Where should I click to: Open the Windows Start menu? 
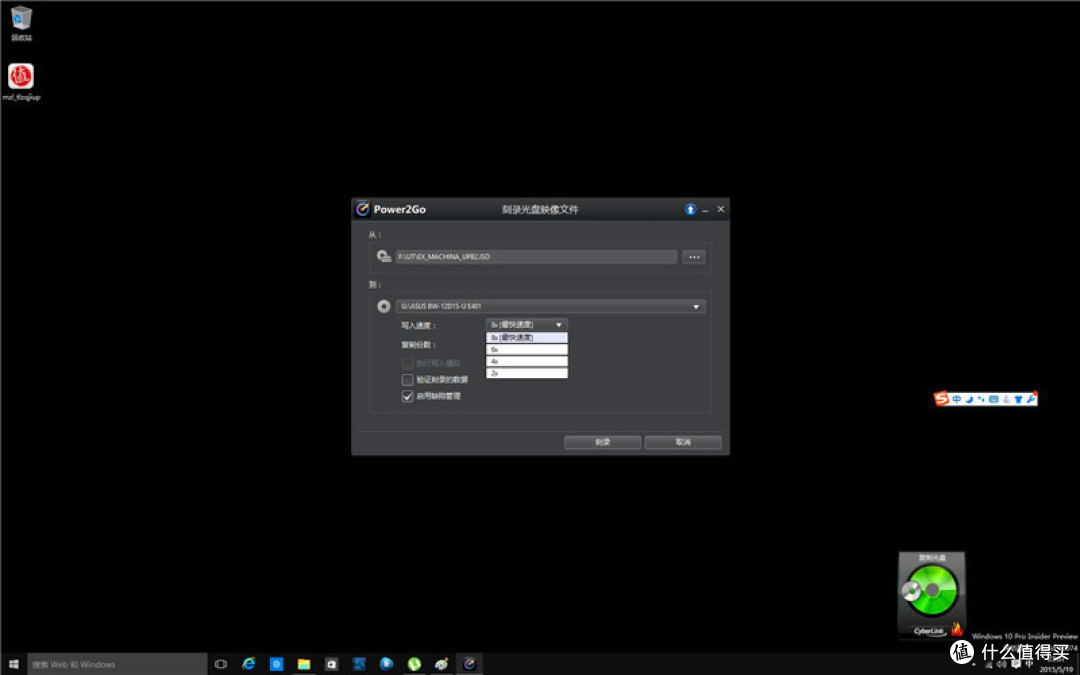pyautogui.click(x=13, y=664)
